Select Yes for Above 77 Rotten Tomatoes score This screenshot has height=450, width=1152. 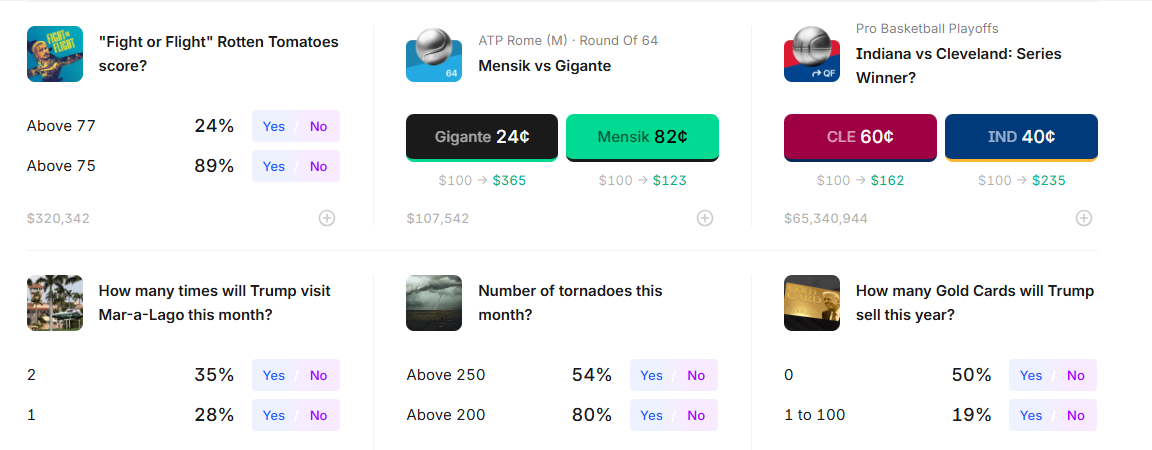(x=274, y=126)
